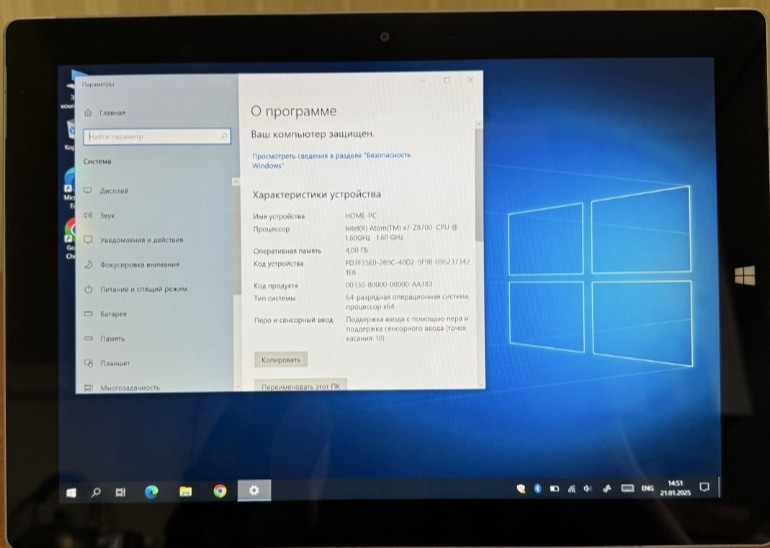Follow the Безопасность Windows details link
This screenshot has width=770, height=548.
[x=331, y=160]
